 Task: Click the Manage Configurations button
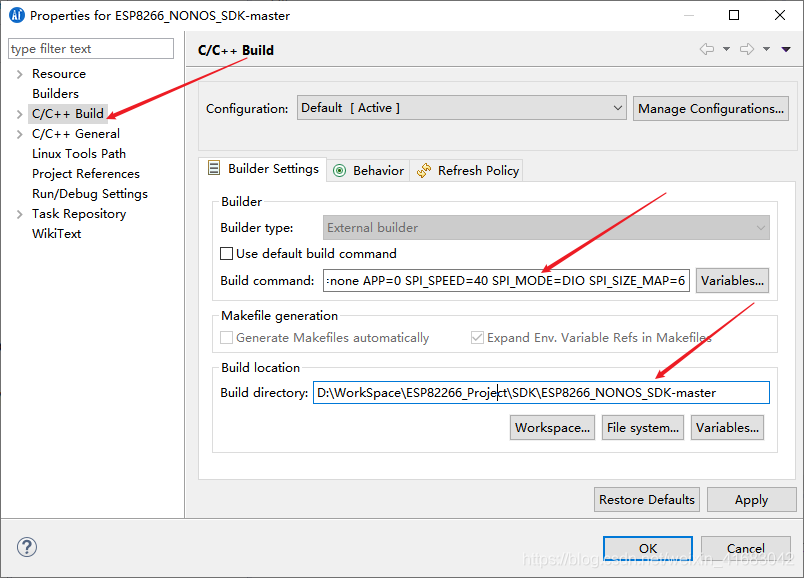pyautogui.click(x=711, y=108)
